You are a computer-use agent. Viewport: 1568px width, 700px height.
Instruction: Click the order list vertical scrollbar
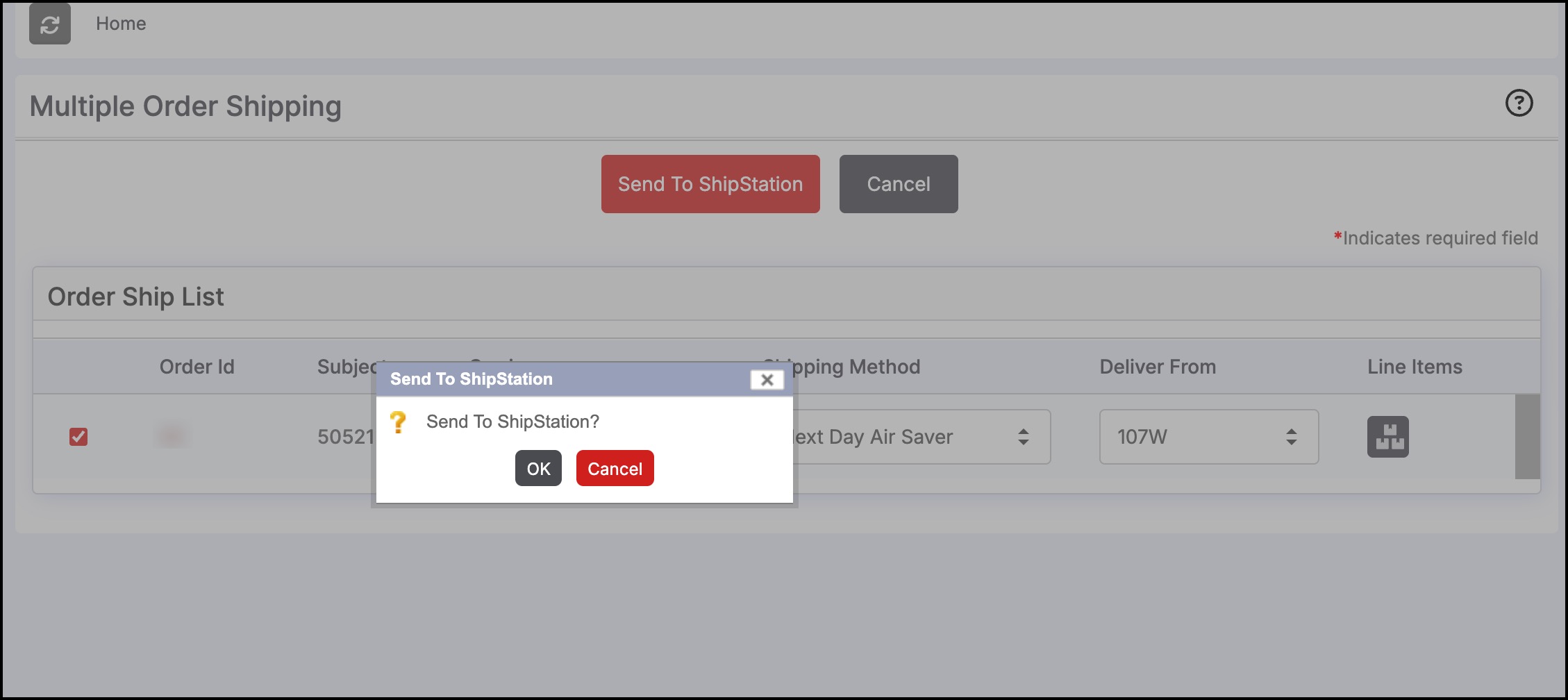pos(1527,437)
